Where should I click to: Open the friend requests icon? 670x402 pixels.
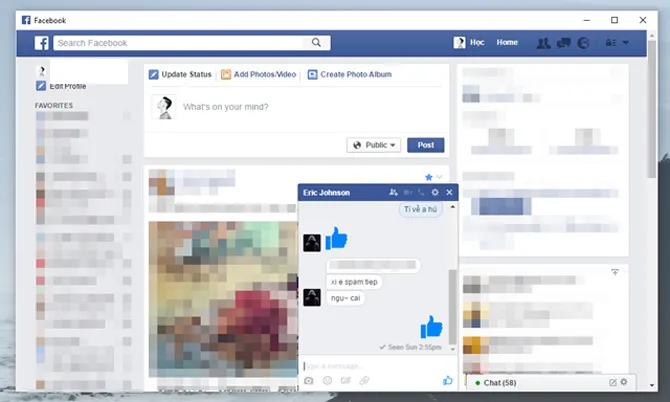(544, 43)
